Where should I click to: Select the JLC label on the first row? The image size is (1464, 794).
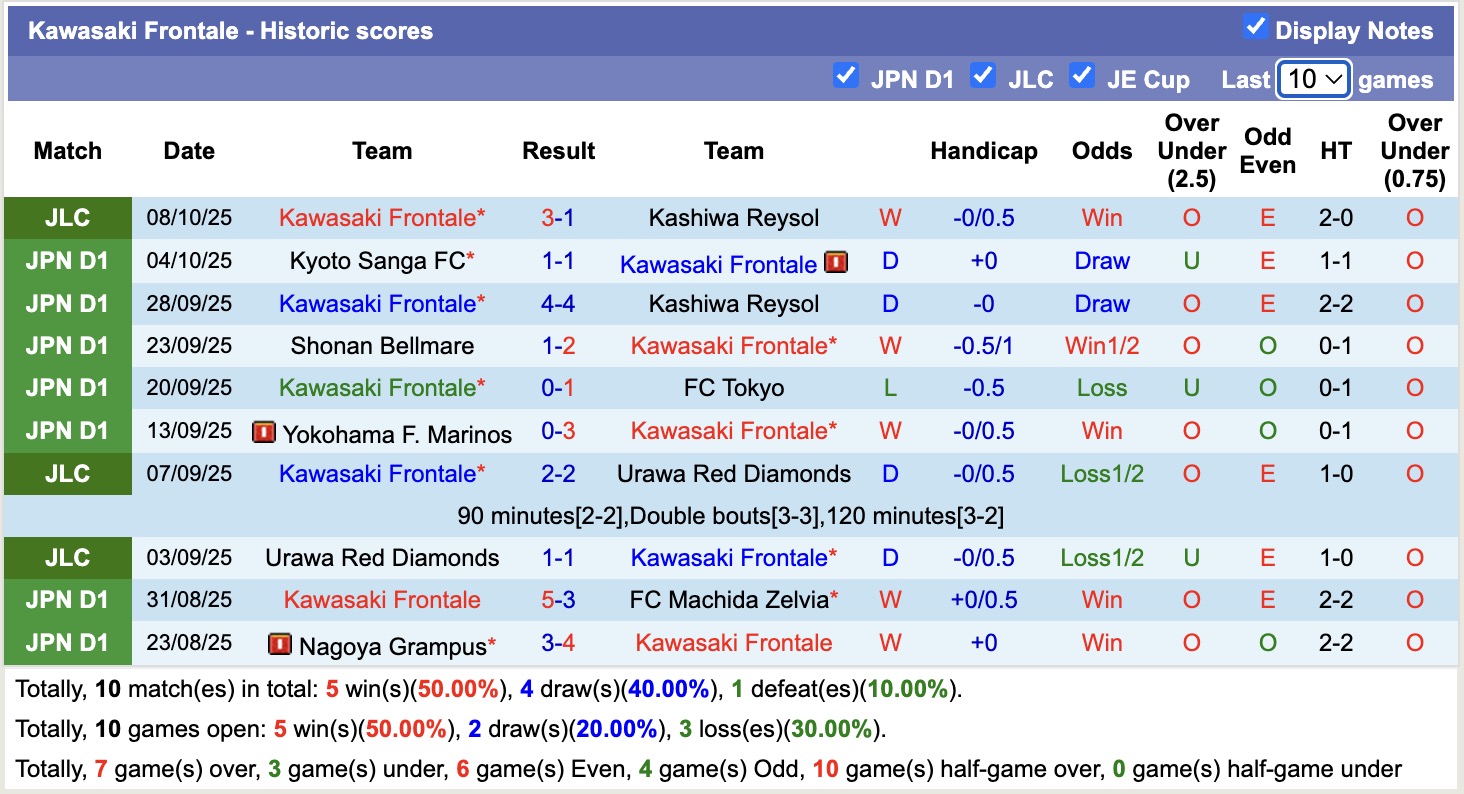[67, 217]
